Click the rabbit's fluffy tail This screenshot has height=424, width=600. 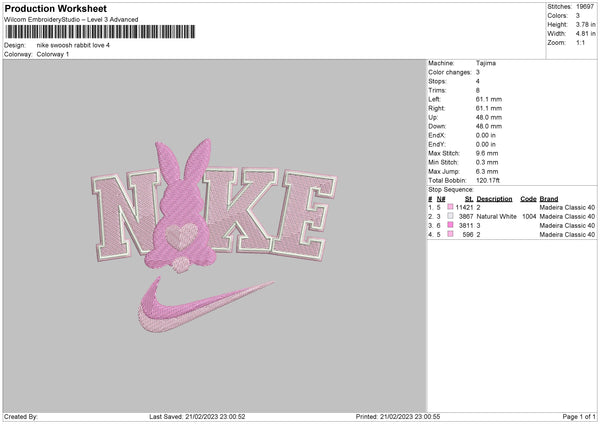coord(181,264)
